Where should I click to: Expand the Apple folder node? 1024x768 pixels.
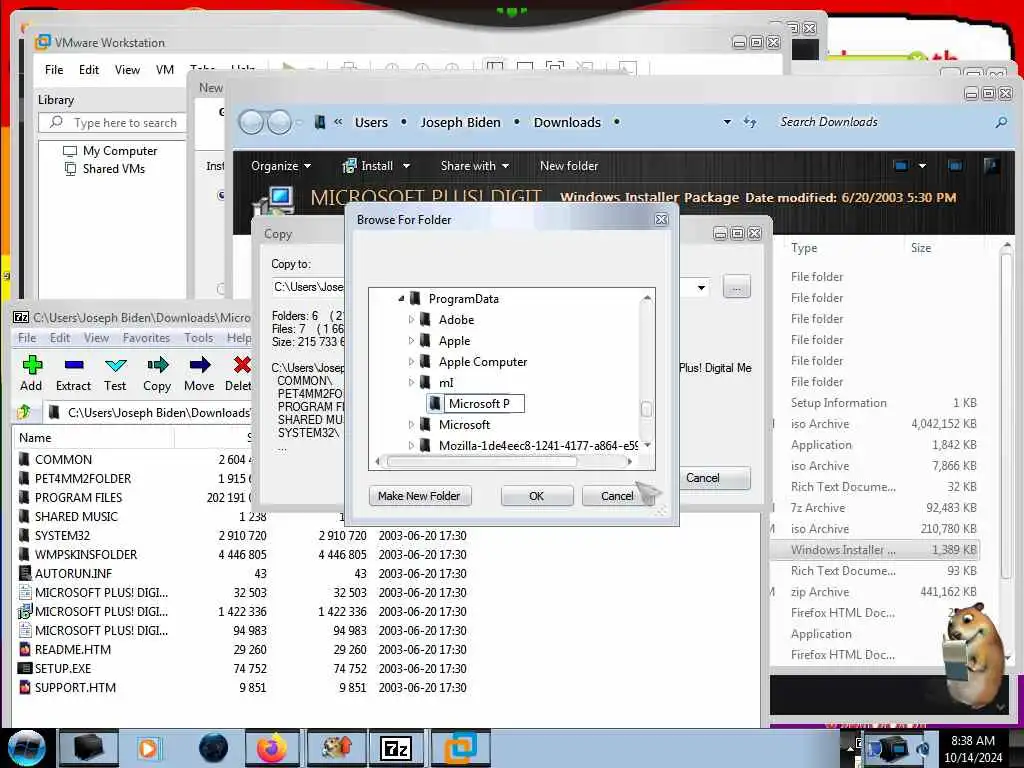click(x=411, y=340)
